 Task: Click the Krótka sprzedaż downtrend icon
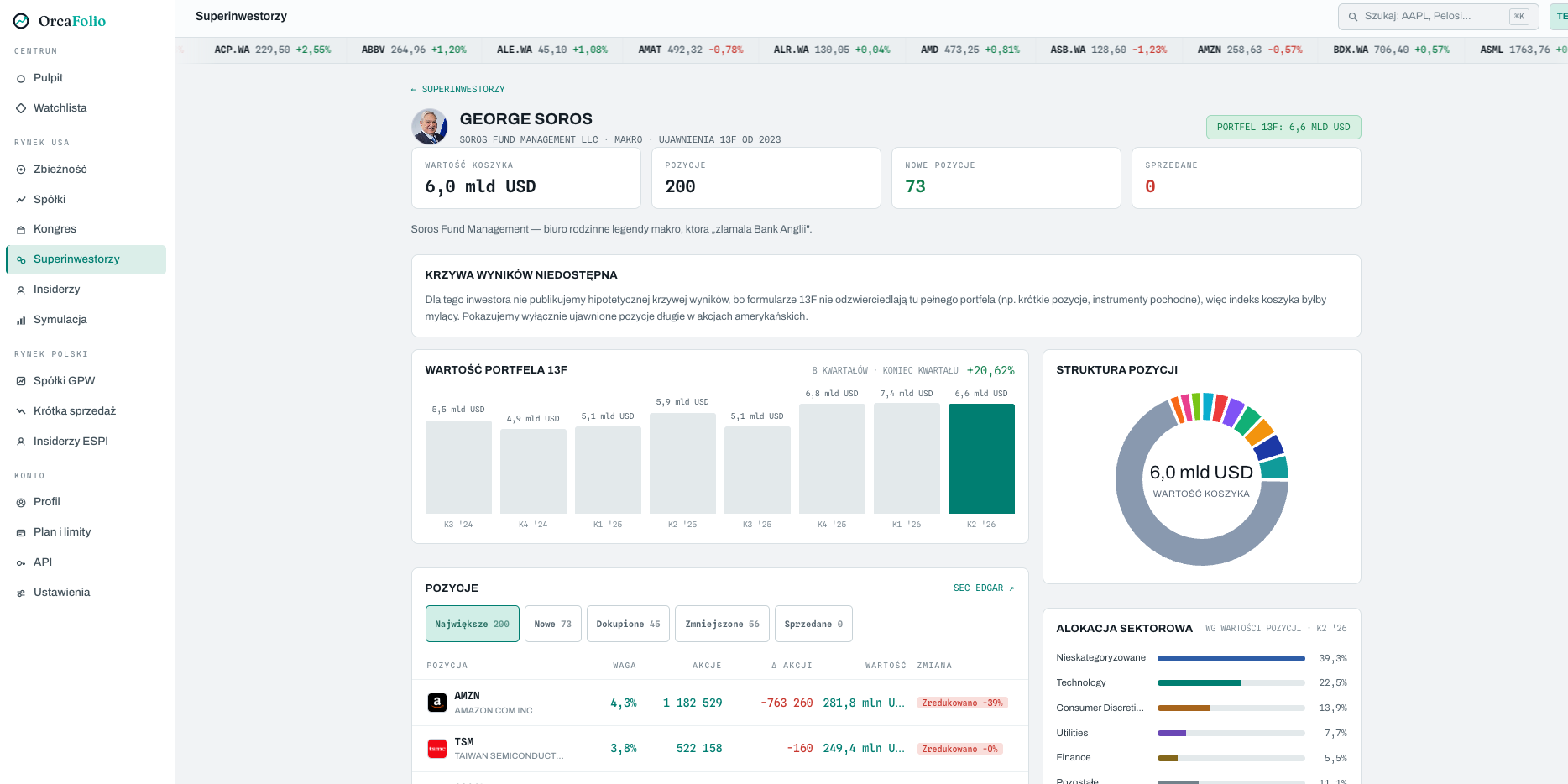tap(21, 411)
